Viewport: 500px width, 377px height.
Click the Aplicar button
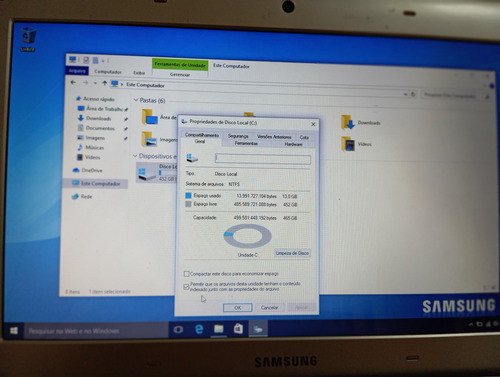301,308
